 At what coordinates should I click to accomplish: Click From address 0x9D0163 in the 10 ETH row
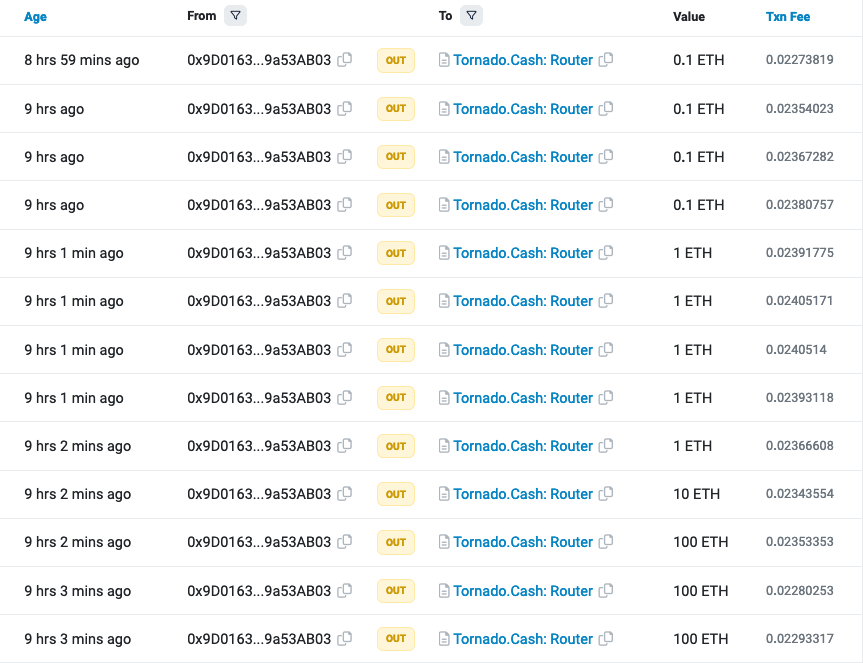click(259, 494)
